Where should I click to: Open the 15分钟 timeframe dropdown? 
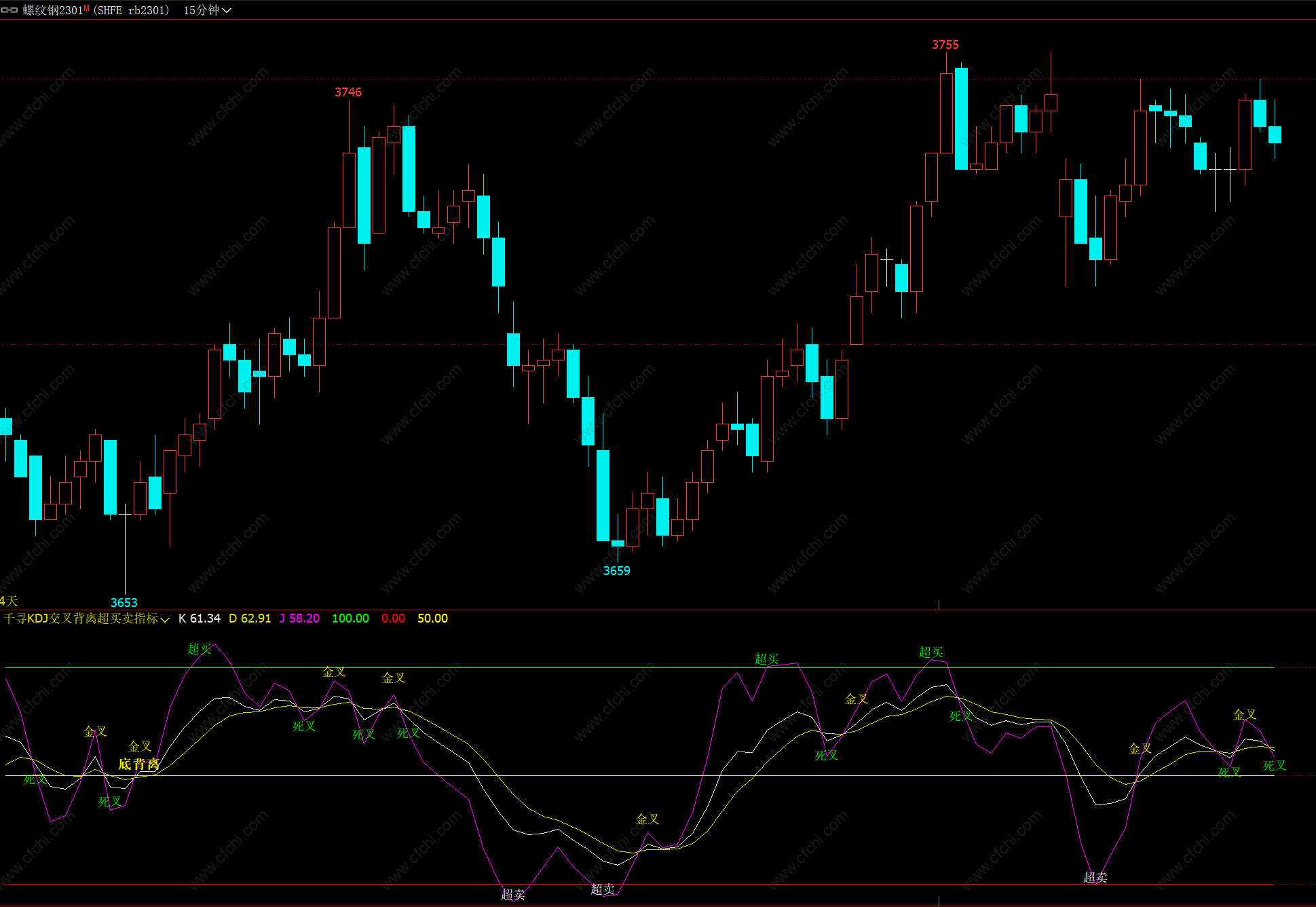[x=207, y=10]
